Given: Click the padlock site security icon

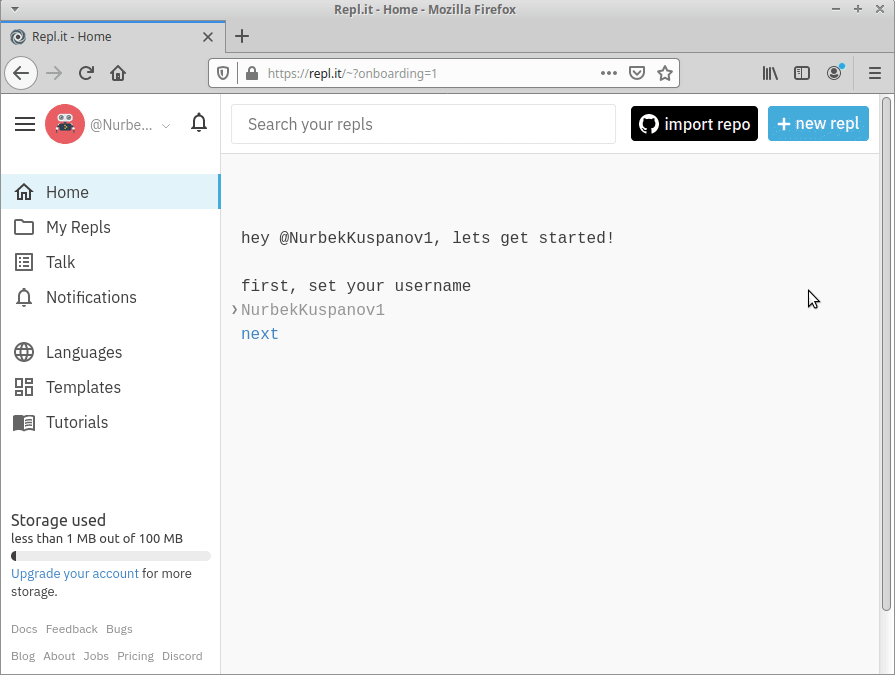Looking at the screenshot, I should pyautogui.click(x=252, y=73).
